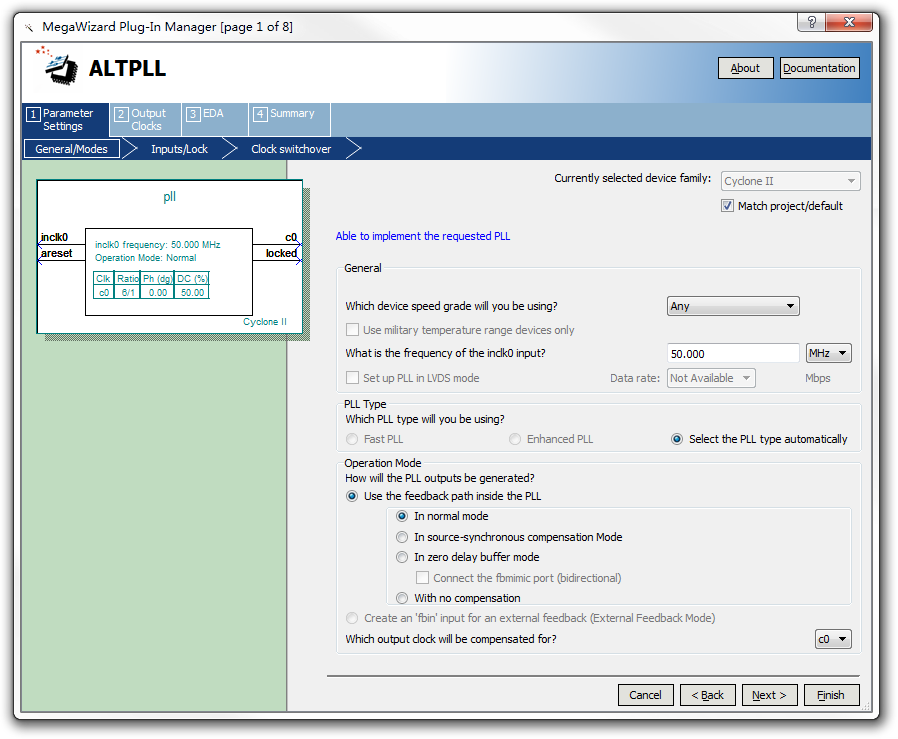Open the MHz frequency unit dropdown

pyautogui.click(x=828, y=353)
